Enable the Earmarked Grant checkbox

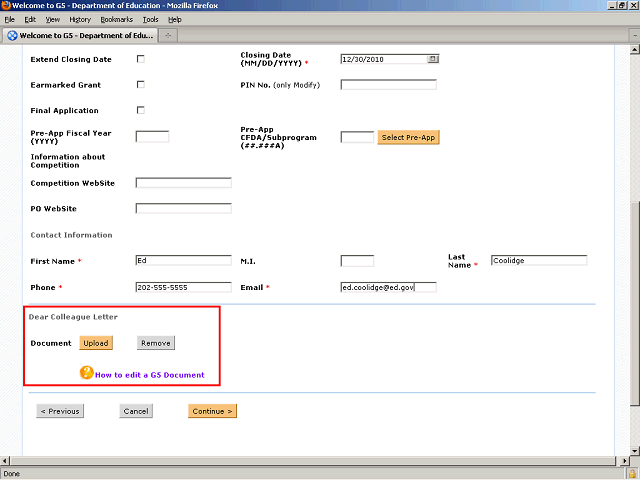point(141,84)
